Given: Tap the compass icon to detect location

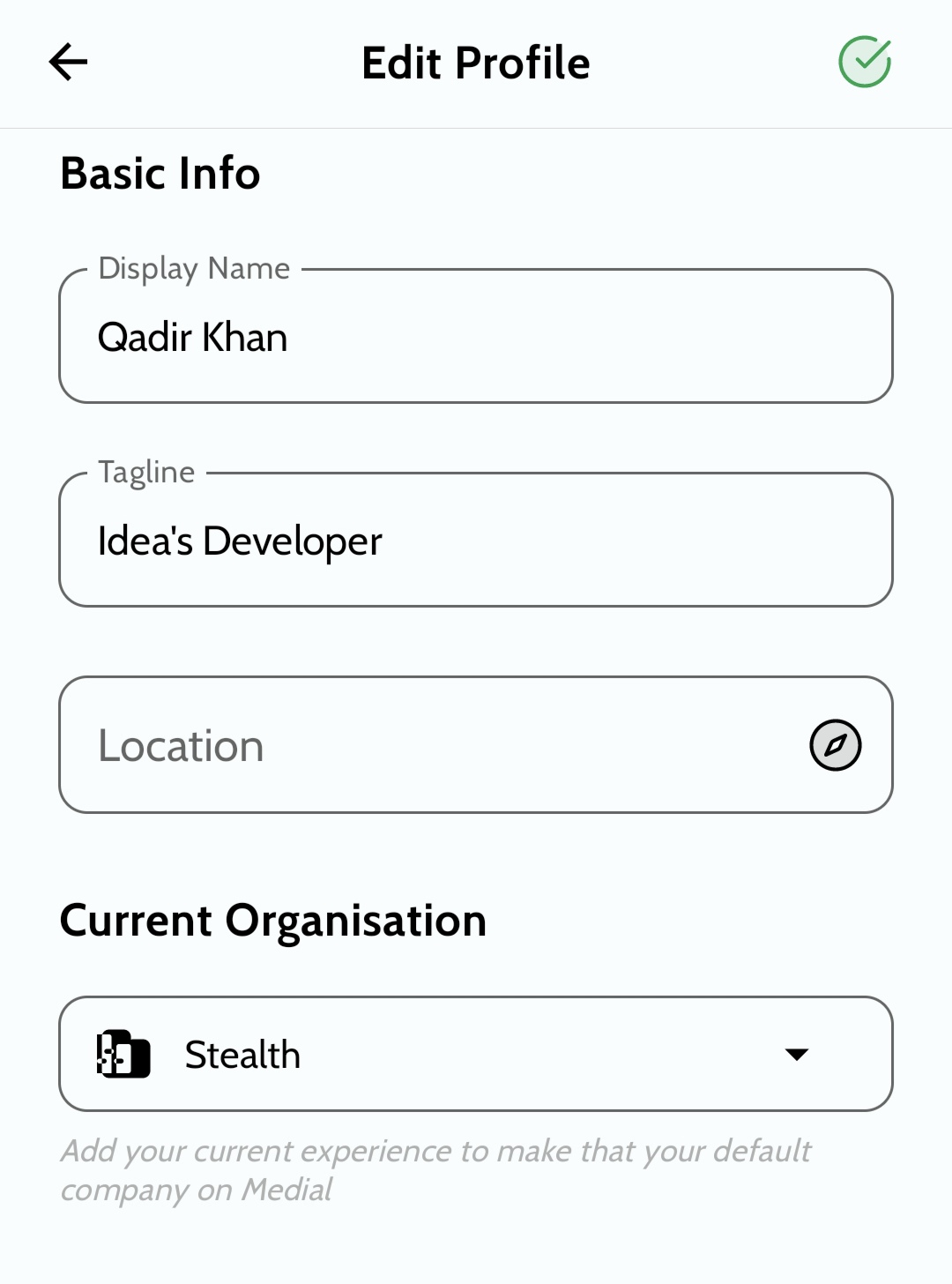Looking at the screenshot, I should (835, 745).
